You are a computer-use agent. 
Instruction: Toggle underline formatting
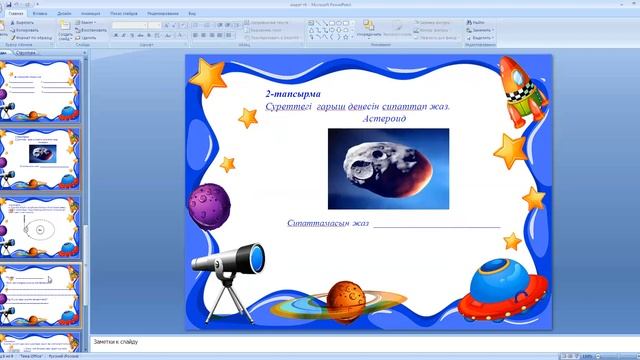(x=132, y=36)
